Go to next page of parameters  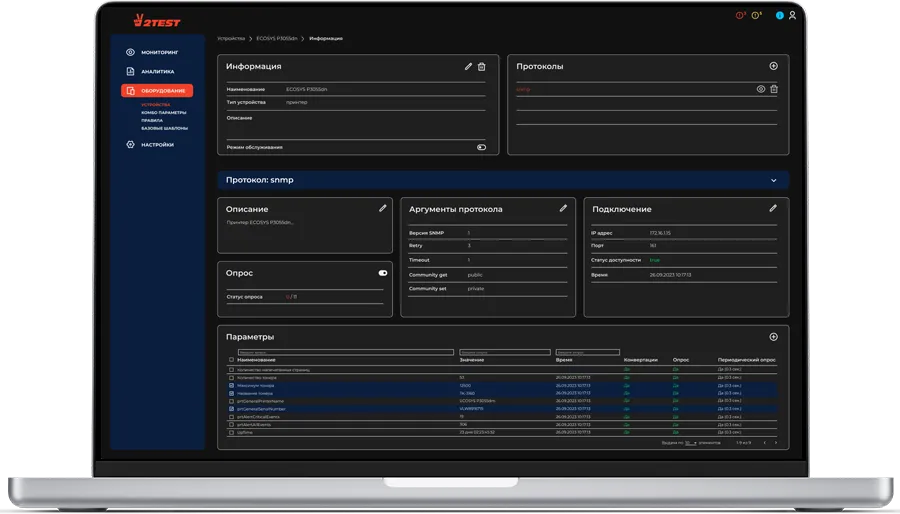point(778,442)
